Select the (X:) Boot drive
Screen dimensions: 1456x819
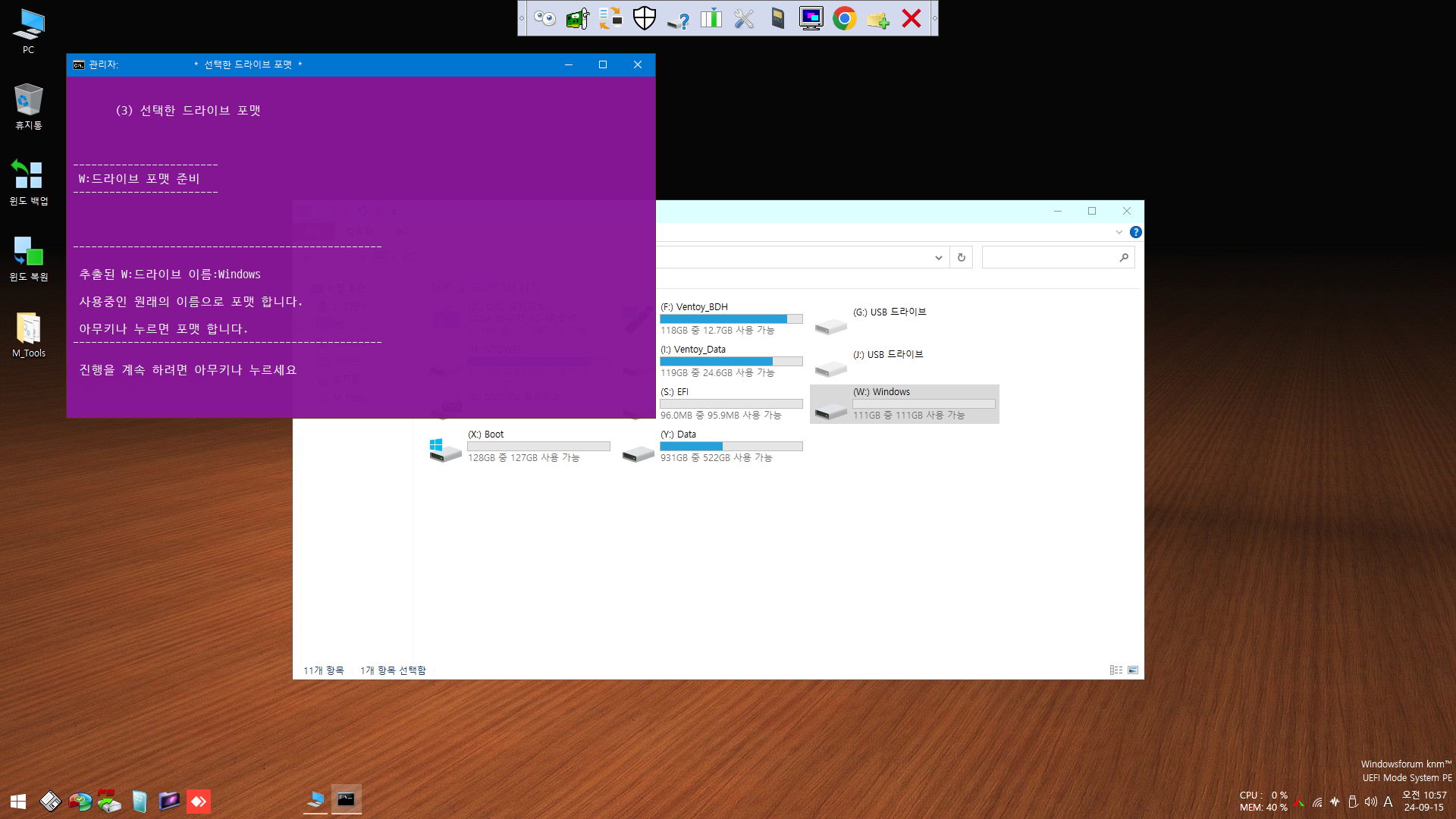tap(520, 446)
